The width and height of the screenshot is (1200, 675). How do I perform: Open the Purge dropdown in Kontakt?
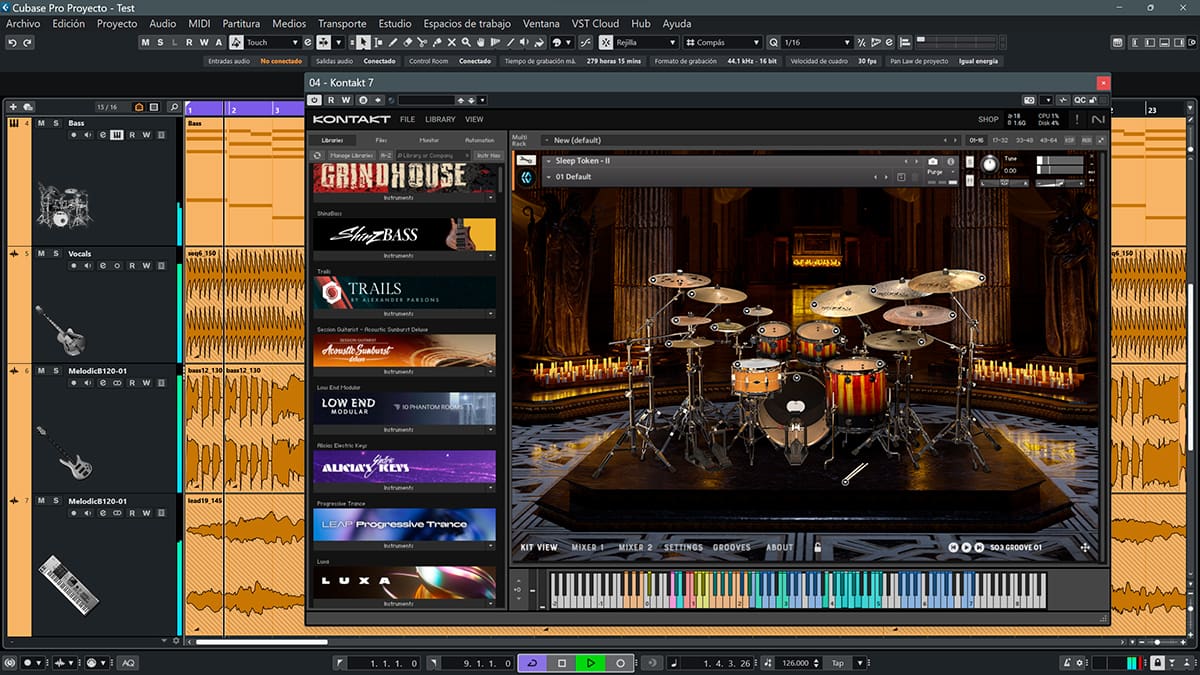(941, 172)
